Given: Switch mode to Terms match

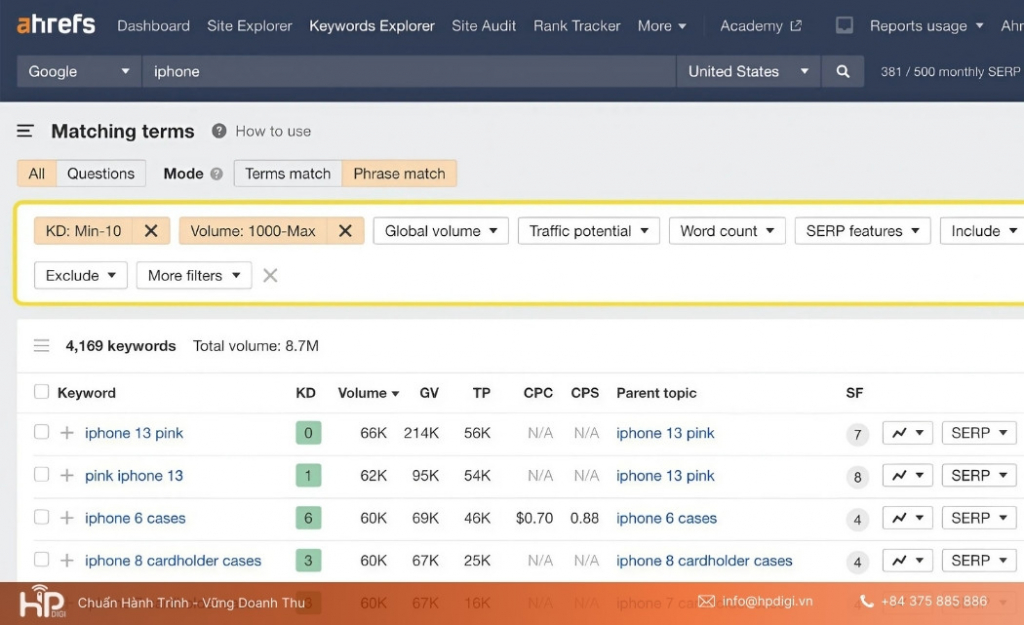Looking at the screenshot, I should tap(288, 174).
